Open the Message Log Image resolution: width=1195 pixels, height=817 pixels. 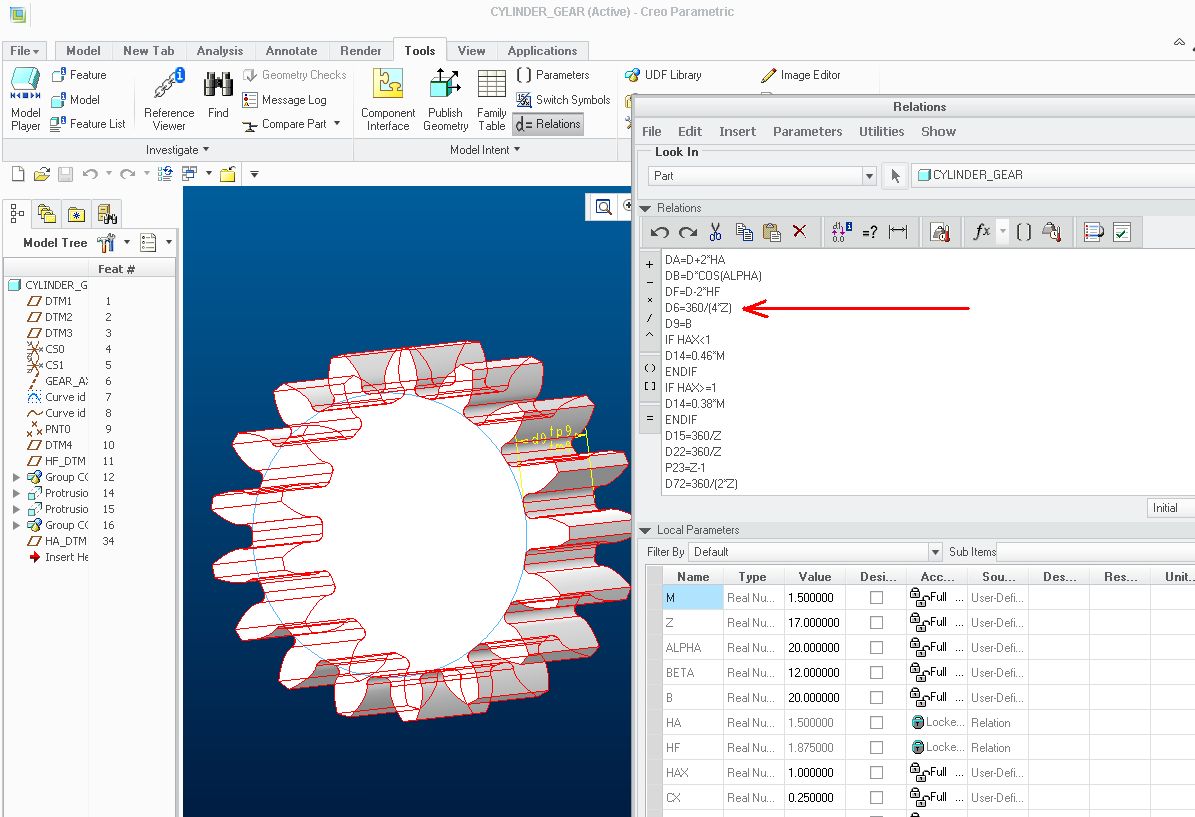284,100
